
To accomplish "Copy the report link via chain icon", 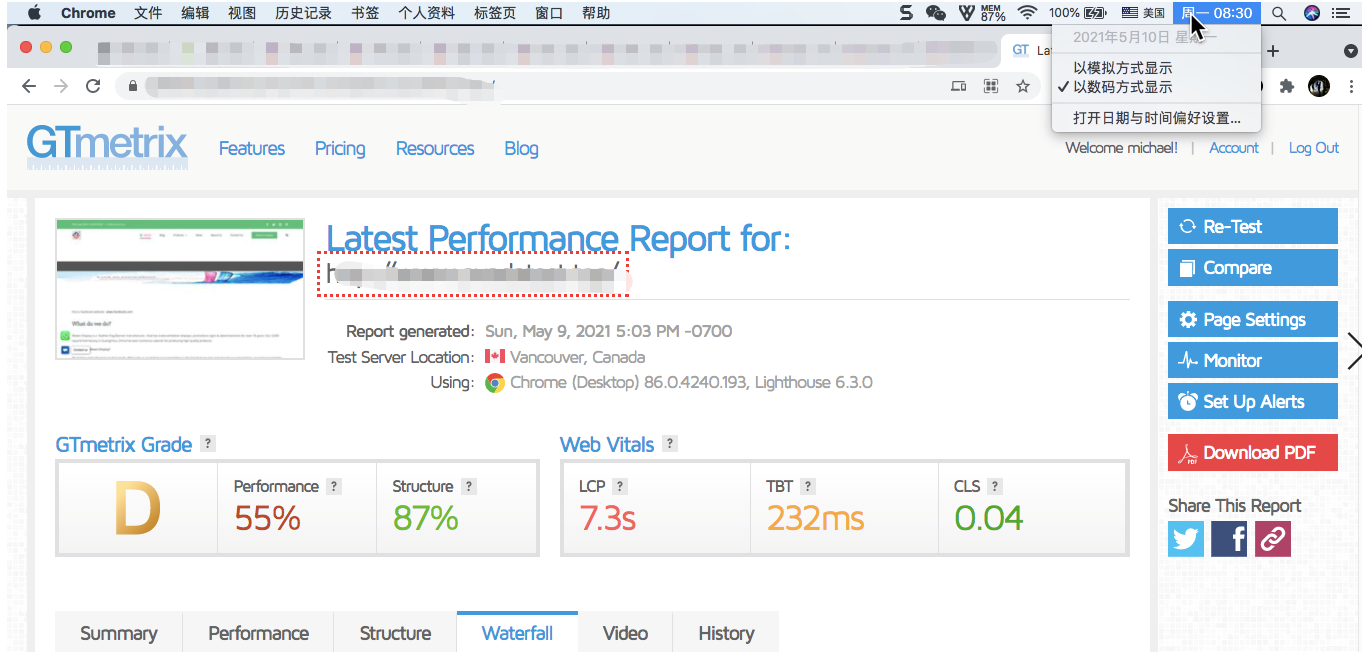I will (1272, 539).
